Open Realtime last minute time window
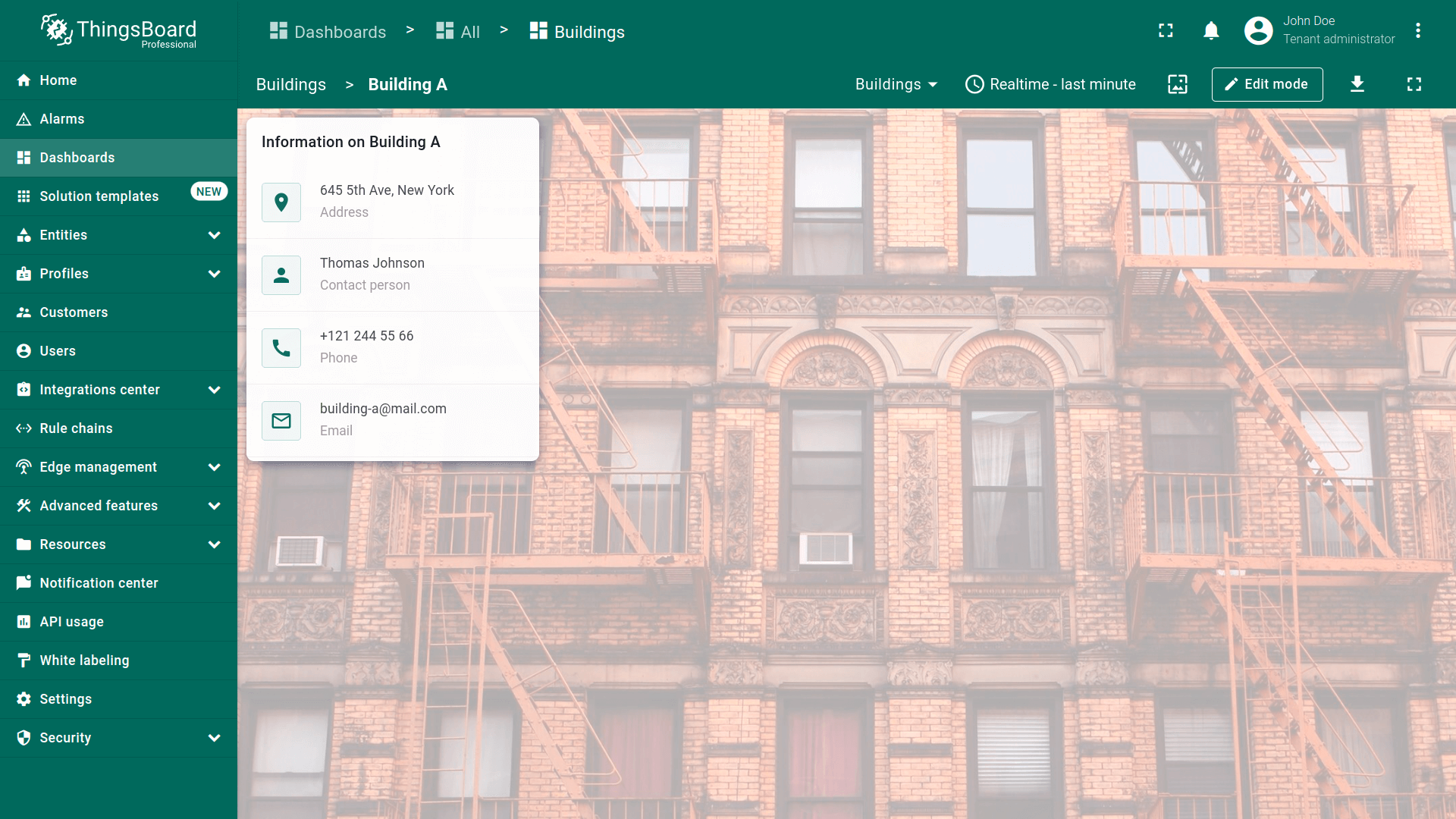Screen dimensions: 1456x819 [1050, 84]
